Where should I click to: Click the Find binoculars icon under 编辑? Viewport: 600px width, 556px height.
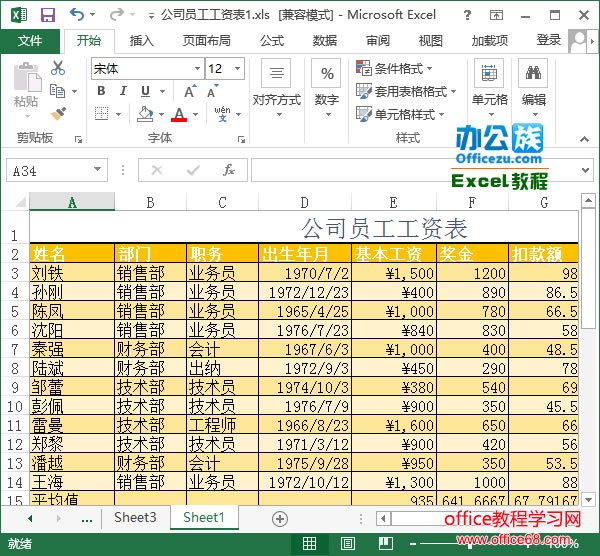tap(534, 73)
